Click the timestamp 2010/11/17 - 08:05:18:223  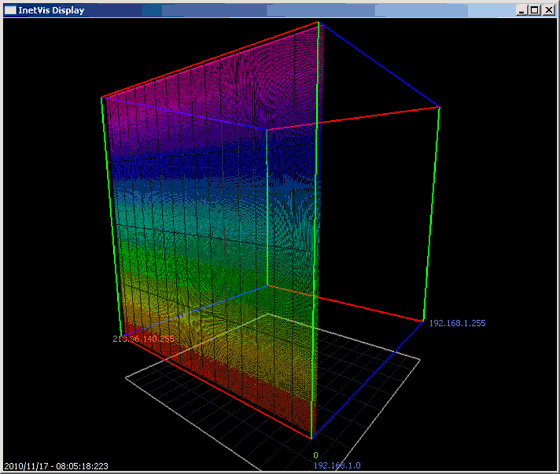click(x=56, y=466)
